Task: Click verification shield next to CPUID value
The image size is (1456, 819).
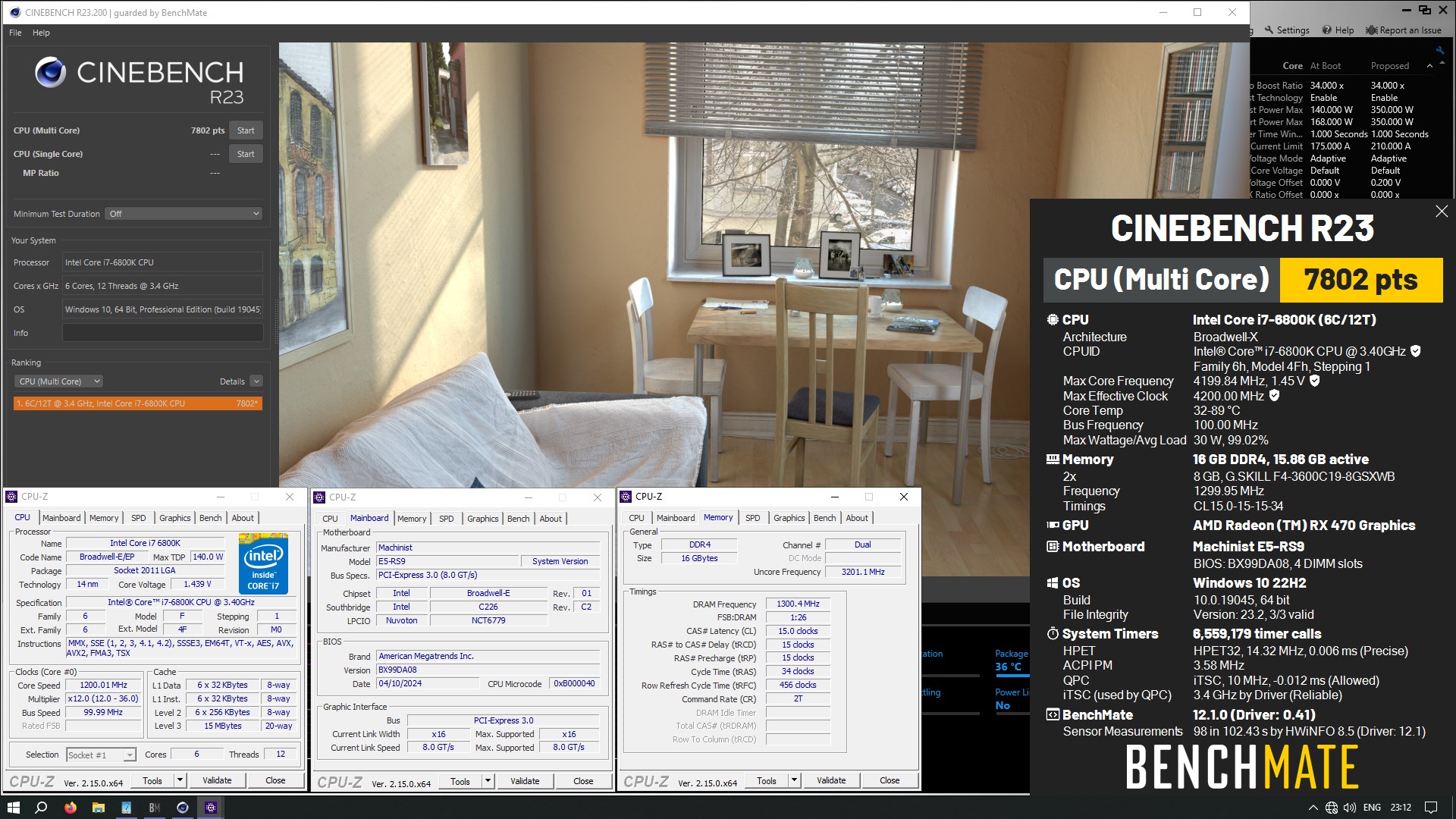Action: (x=1415, y=351)
